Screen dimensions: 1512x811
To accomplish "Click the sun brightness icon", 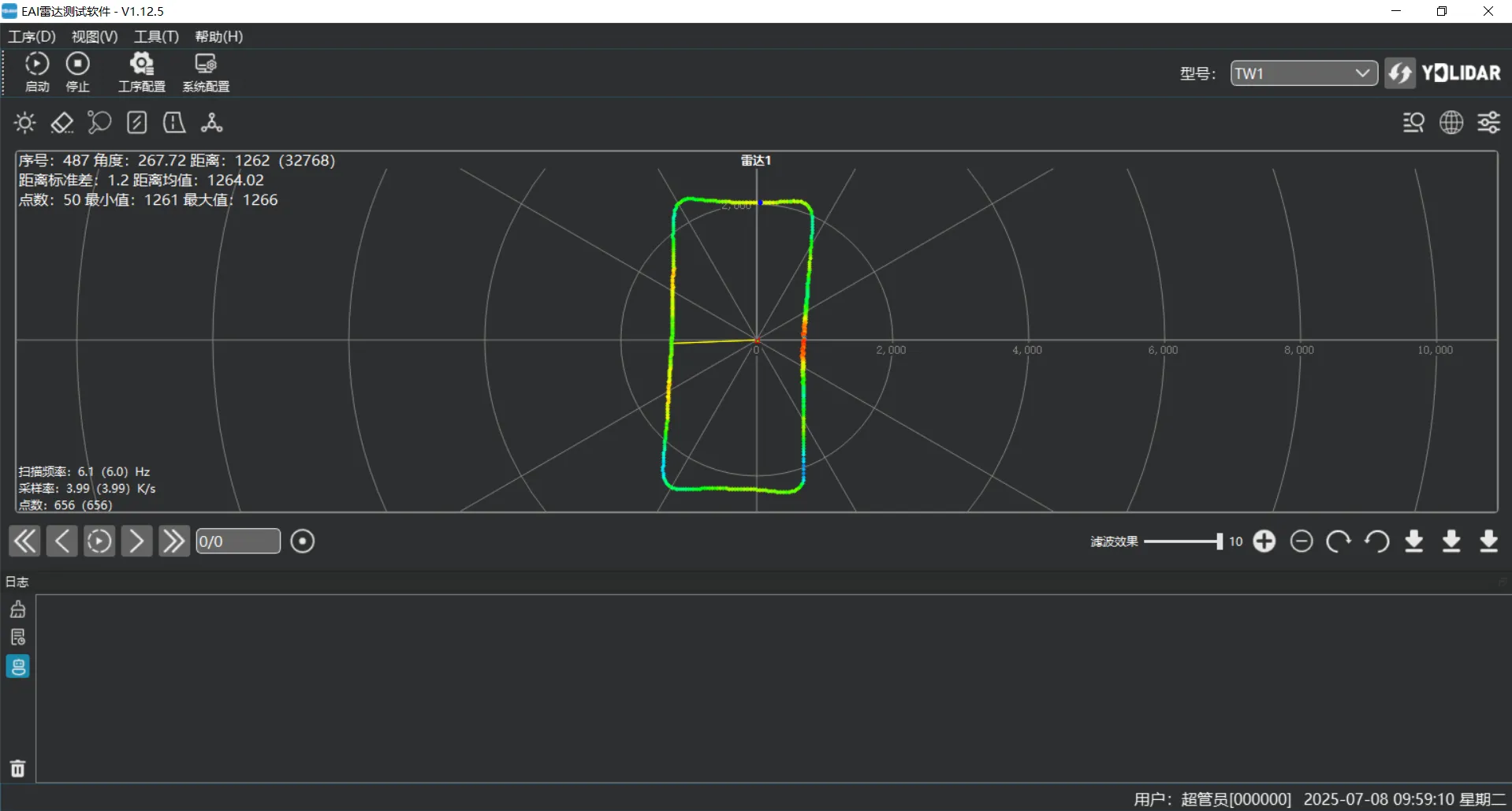I will click(25, 123).
